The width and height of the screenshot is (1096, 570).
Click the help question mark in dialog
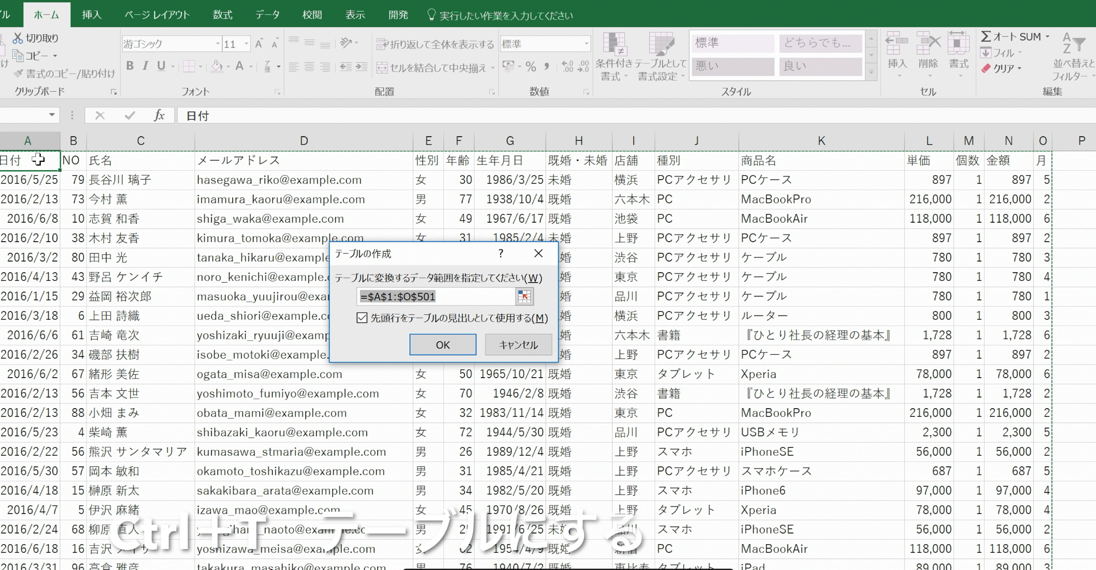(x=500, y=253)
